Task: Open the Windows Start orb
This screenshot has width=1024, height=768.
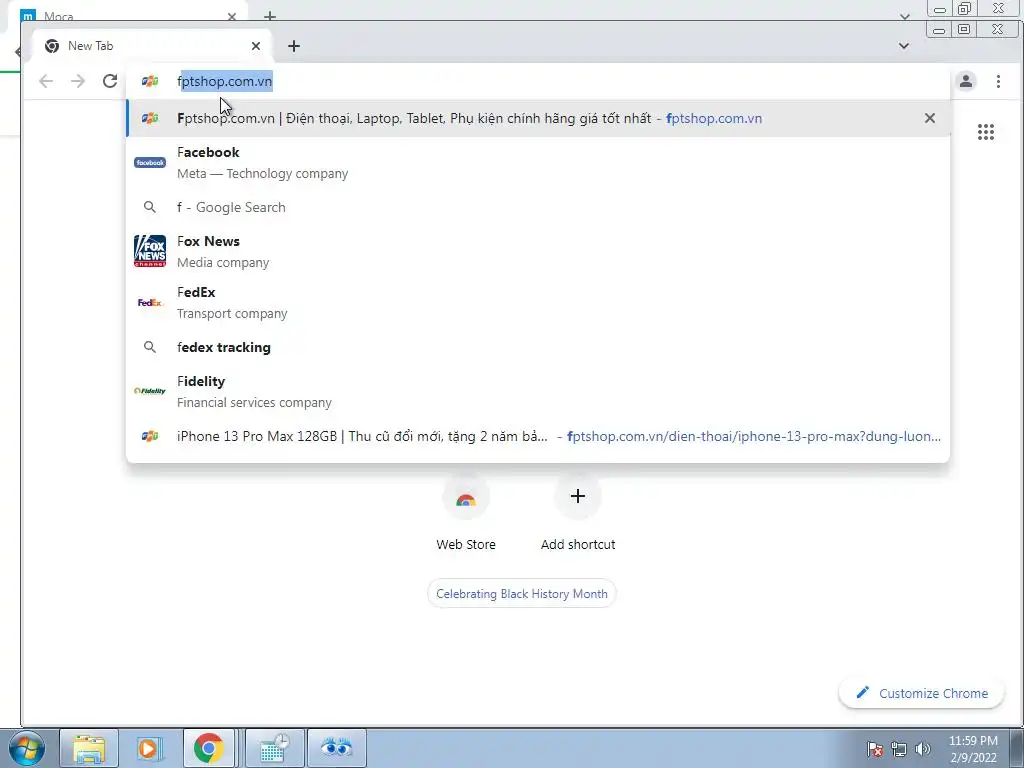Action: (x=26, y=748)
